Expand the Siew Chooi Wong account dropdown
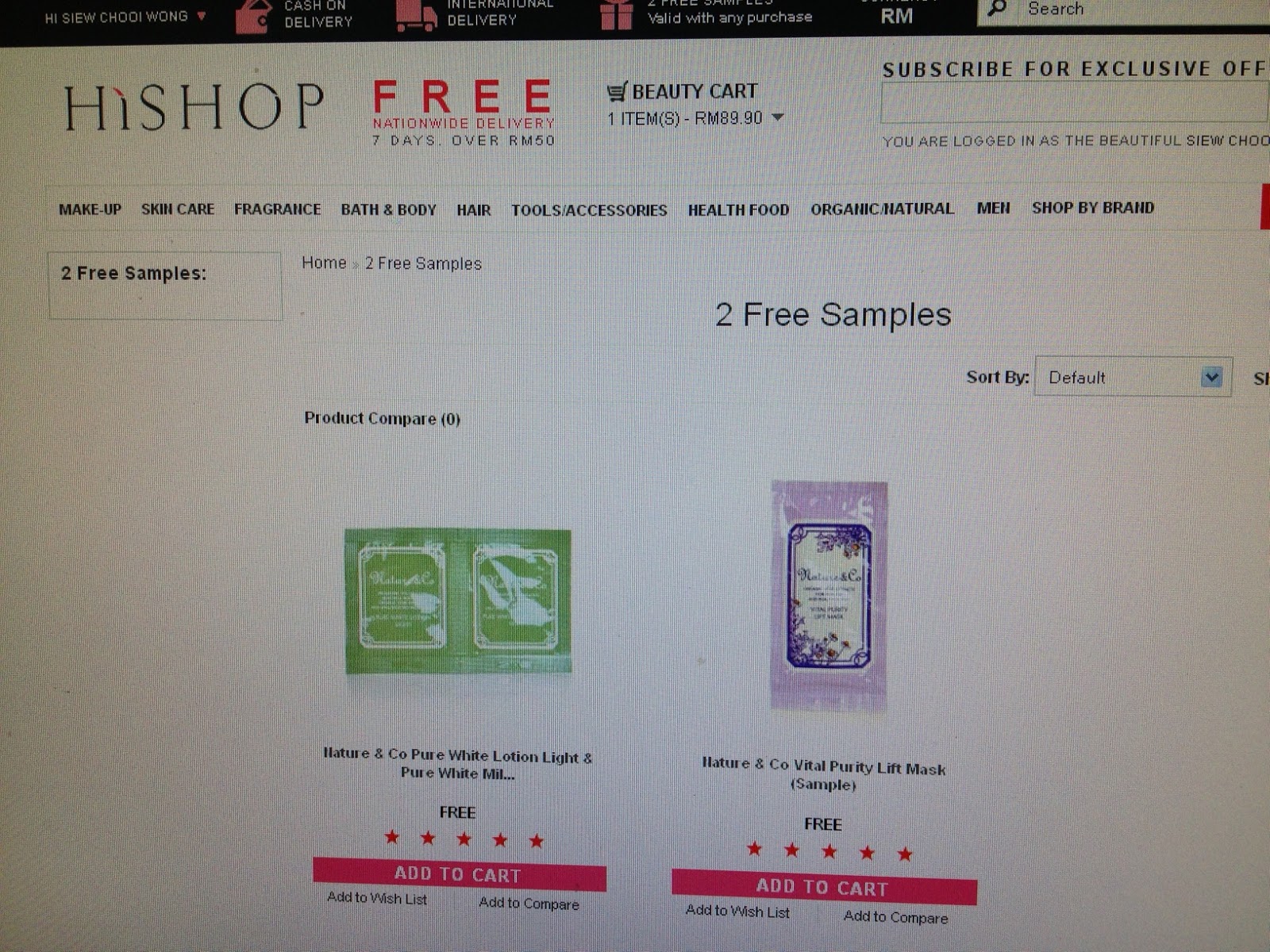The height and width of the screenshot is (952, 1270). (x=202, y=16)
